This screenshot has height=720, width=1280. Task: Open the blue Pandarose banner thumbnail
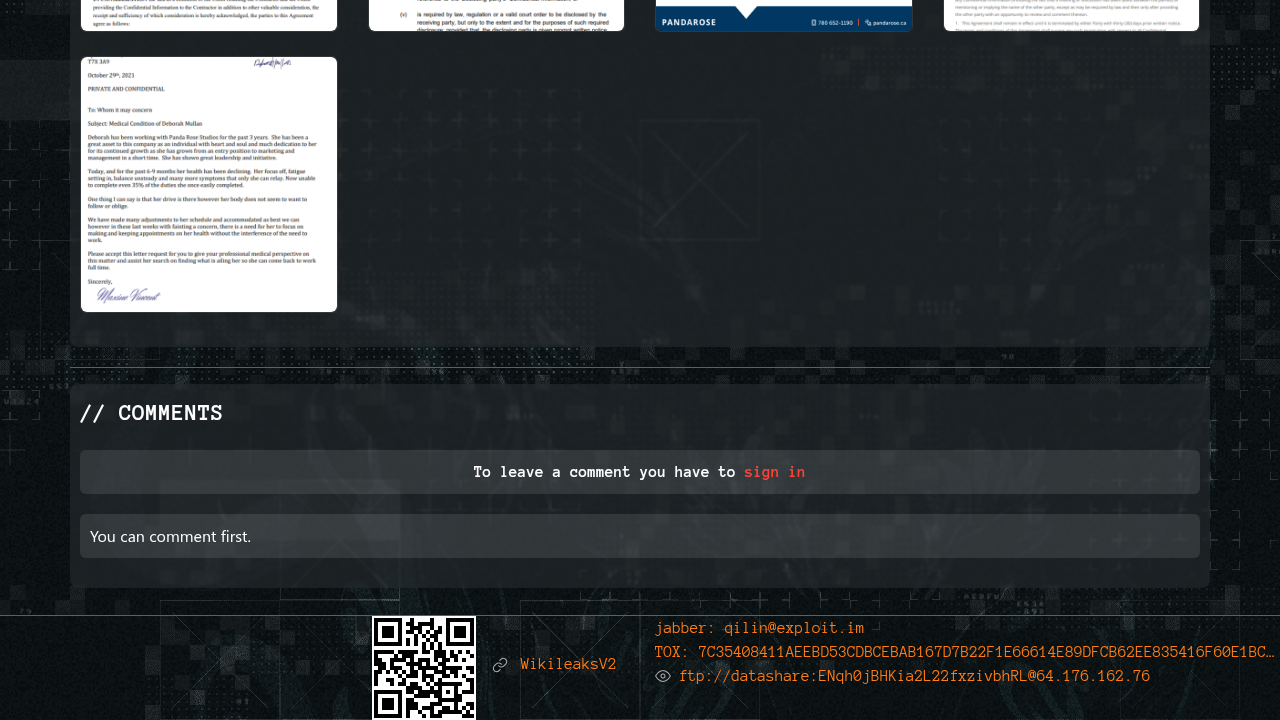[x=784, y=15]
